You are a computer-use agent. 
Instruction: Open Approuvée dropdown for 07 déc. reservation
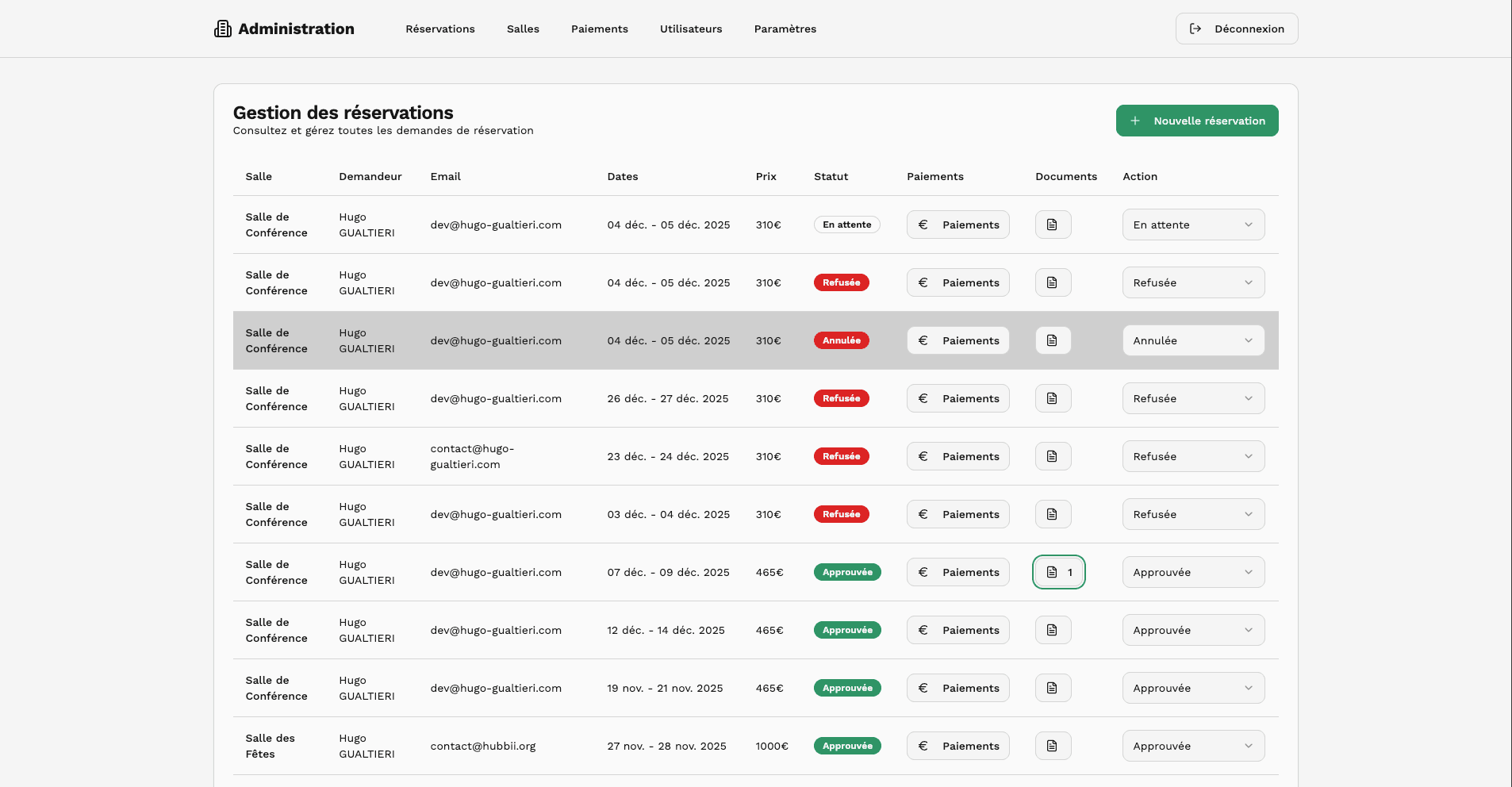coord(1192,572)
